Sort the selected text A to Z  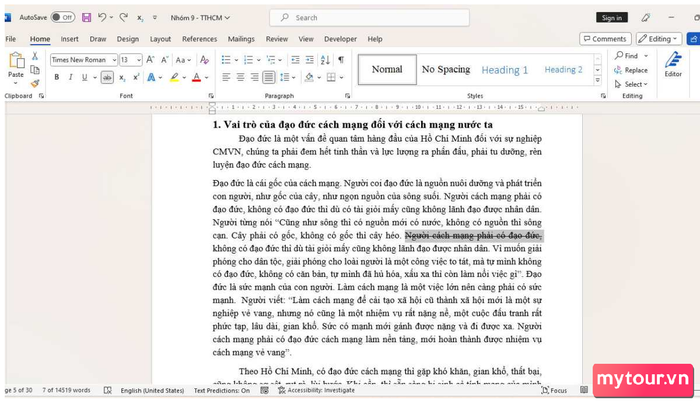(325, 60)
